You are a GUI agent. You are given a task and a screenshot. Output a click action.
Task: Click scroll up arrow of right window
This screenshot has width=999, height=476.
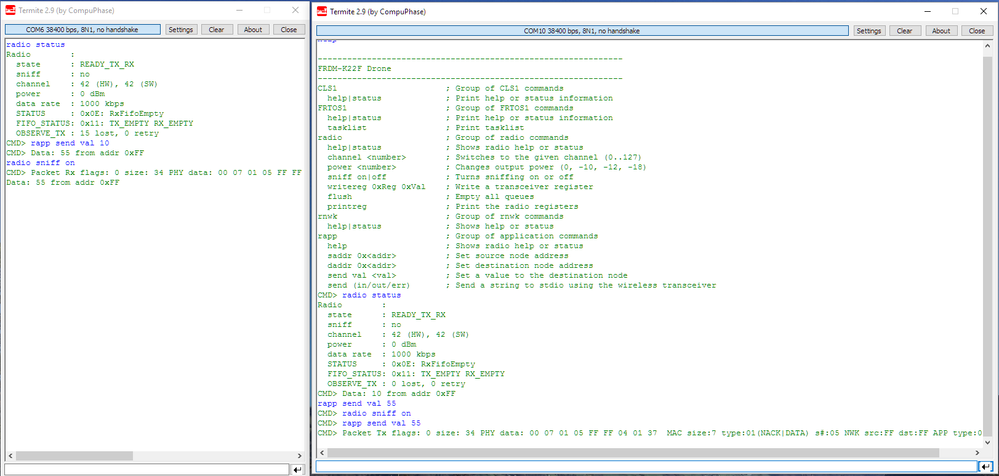coord(988,44)
